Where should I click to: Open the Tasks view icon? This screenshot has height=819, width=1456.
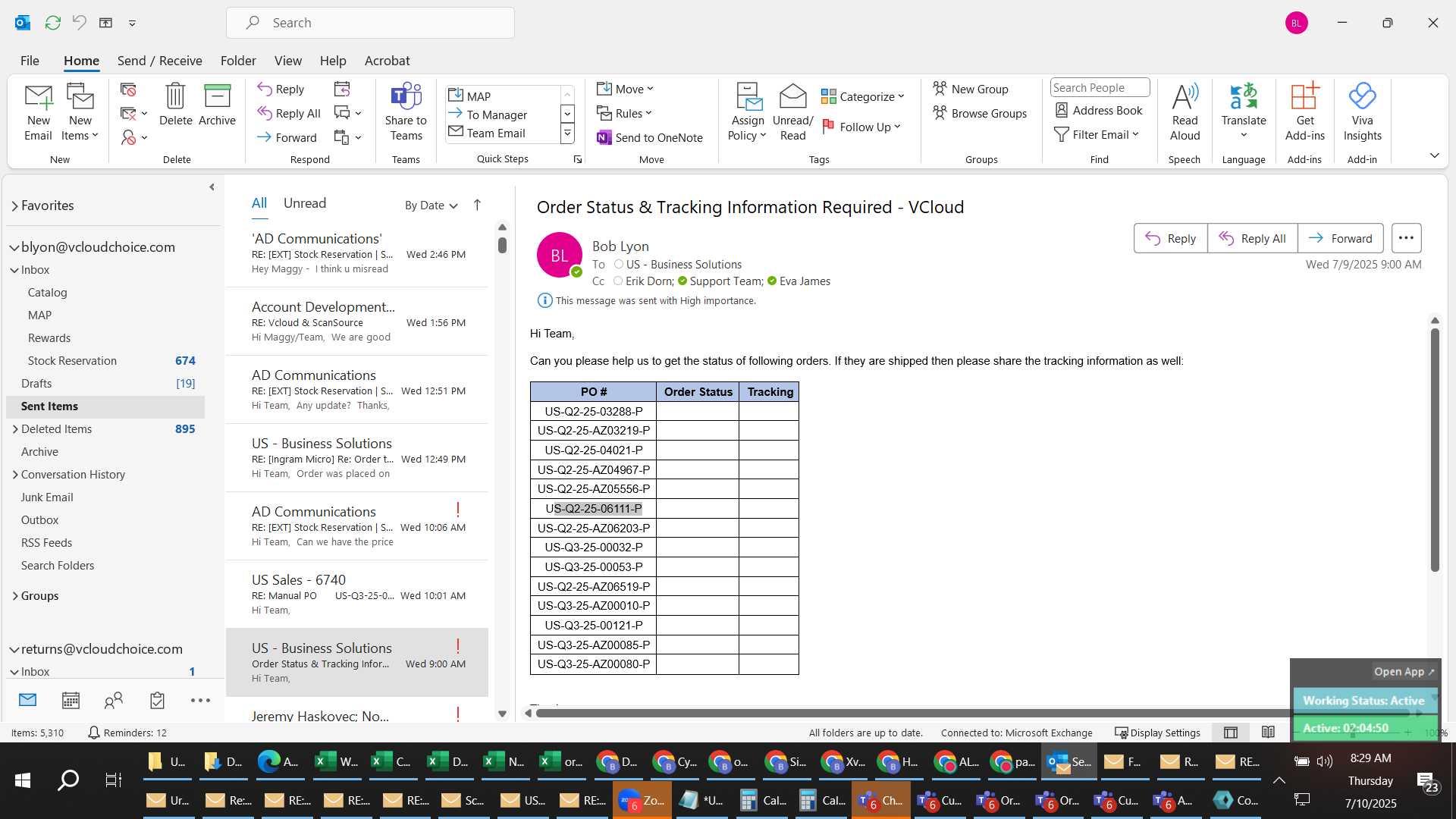tap(157, 701)
